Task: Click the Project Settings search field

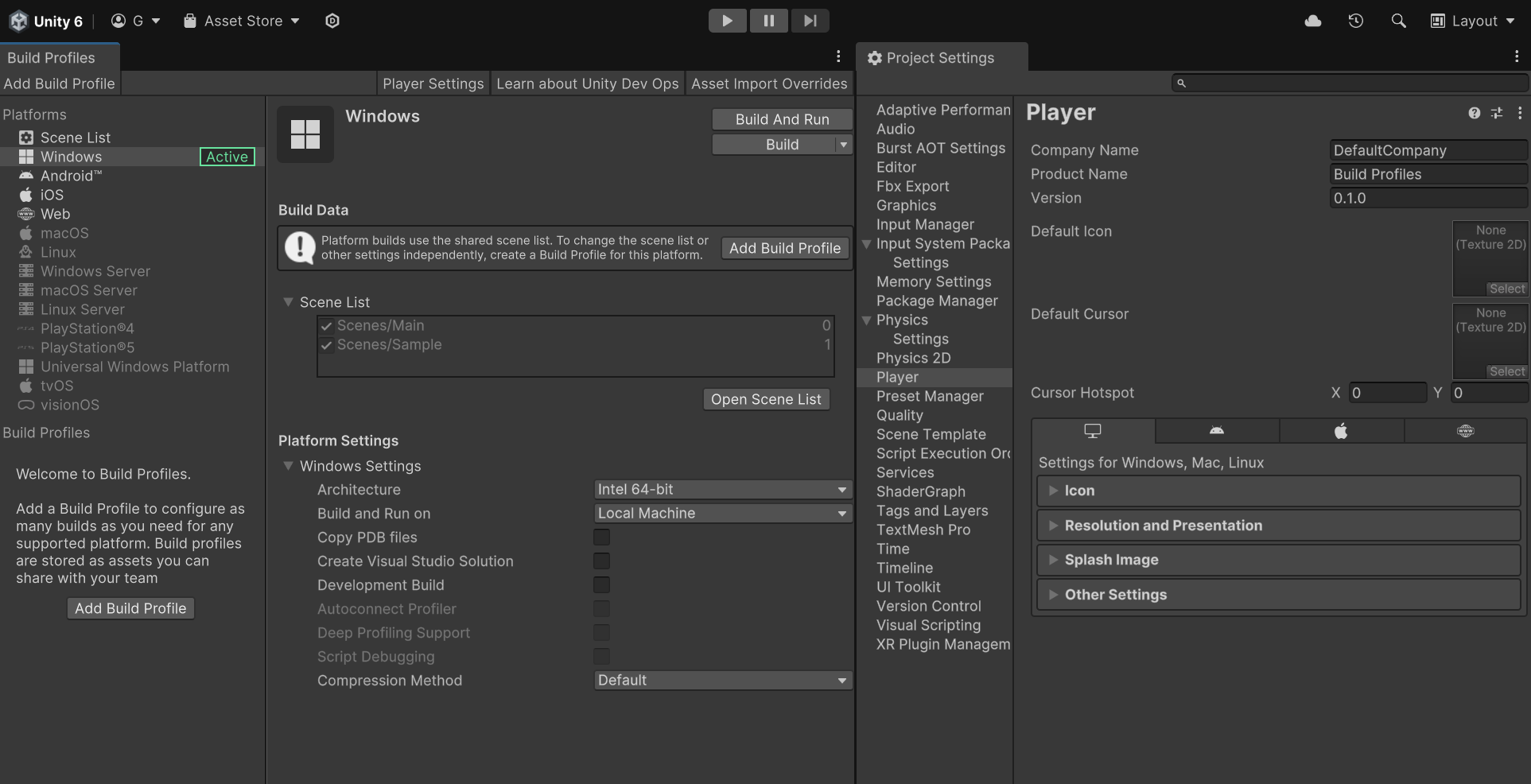Action: click(x=1350, y=83)
